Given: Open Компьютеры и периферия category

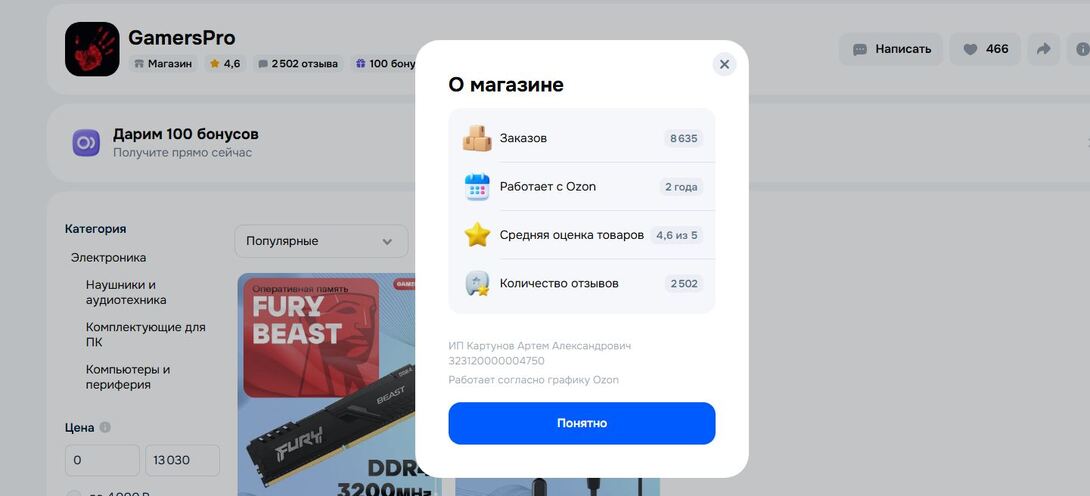Looking at the screenshot, I should (x=128, y=377).
